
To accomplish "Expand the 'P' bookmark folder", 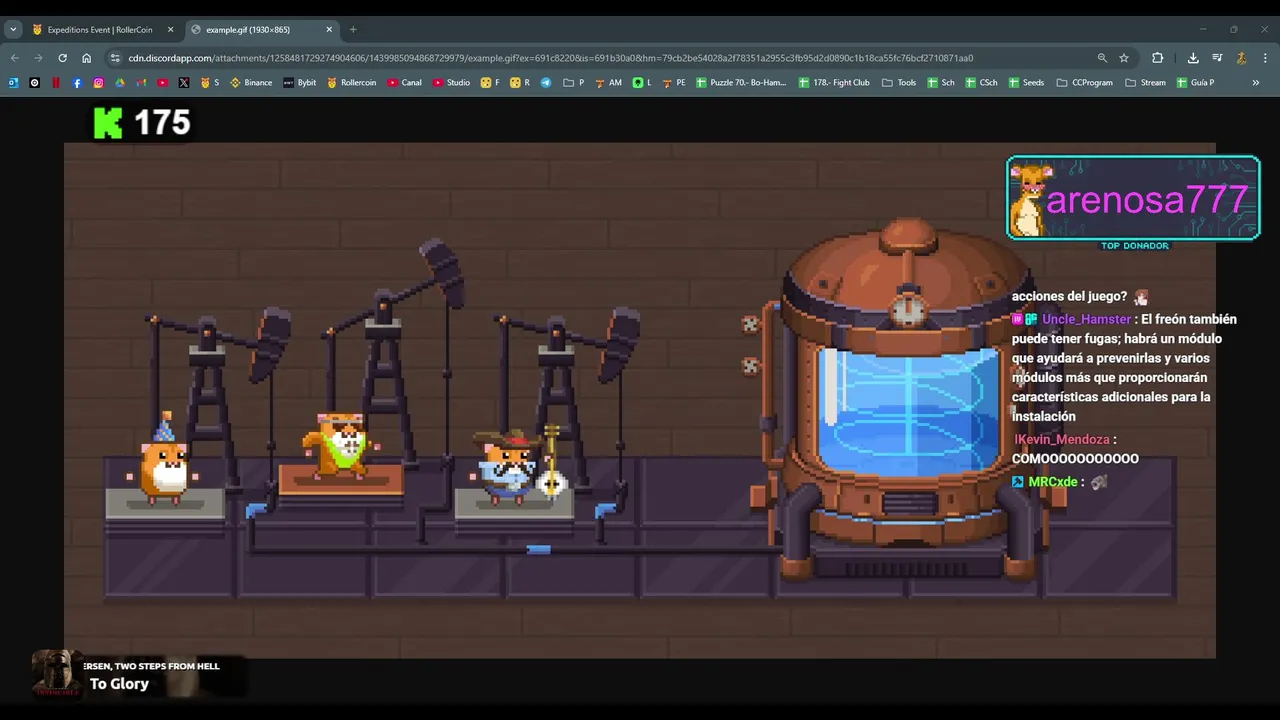I will (x=574, y=83).
